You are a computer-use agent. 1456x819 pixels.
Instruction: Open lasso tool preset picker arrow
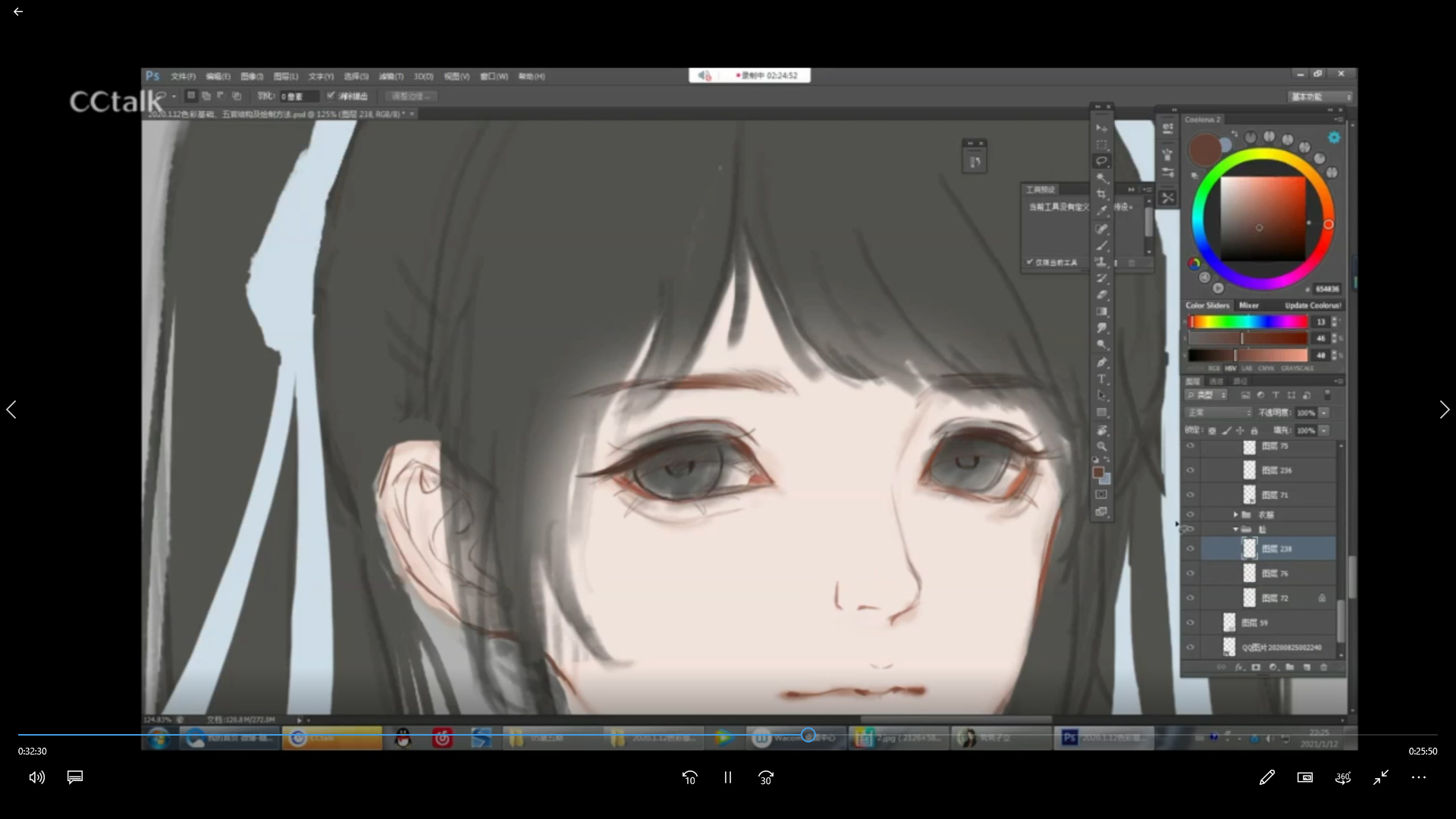(x=174, y=96)
